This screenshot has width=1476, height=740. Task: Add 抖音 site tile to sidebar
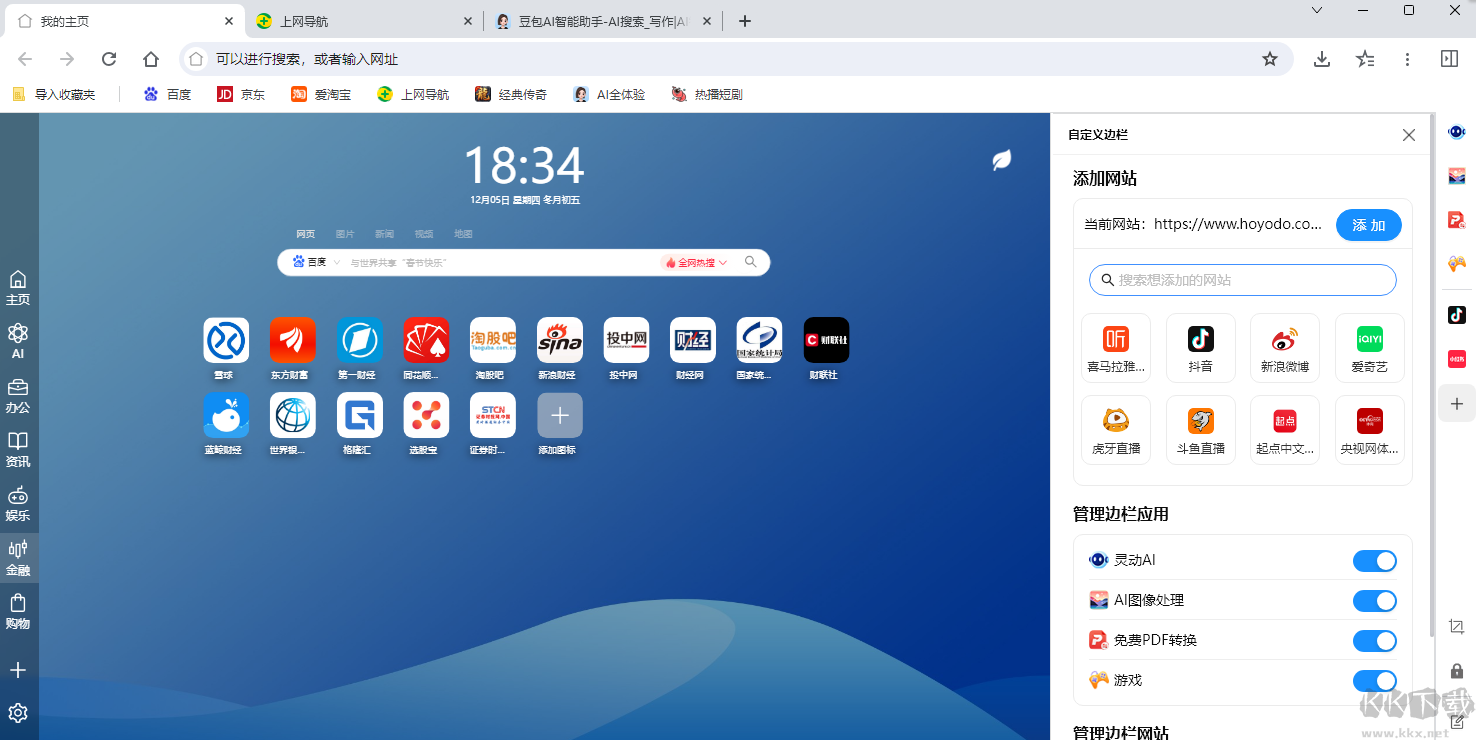[1201, 348]
